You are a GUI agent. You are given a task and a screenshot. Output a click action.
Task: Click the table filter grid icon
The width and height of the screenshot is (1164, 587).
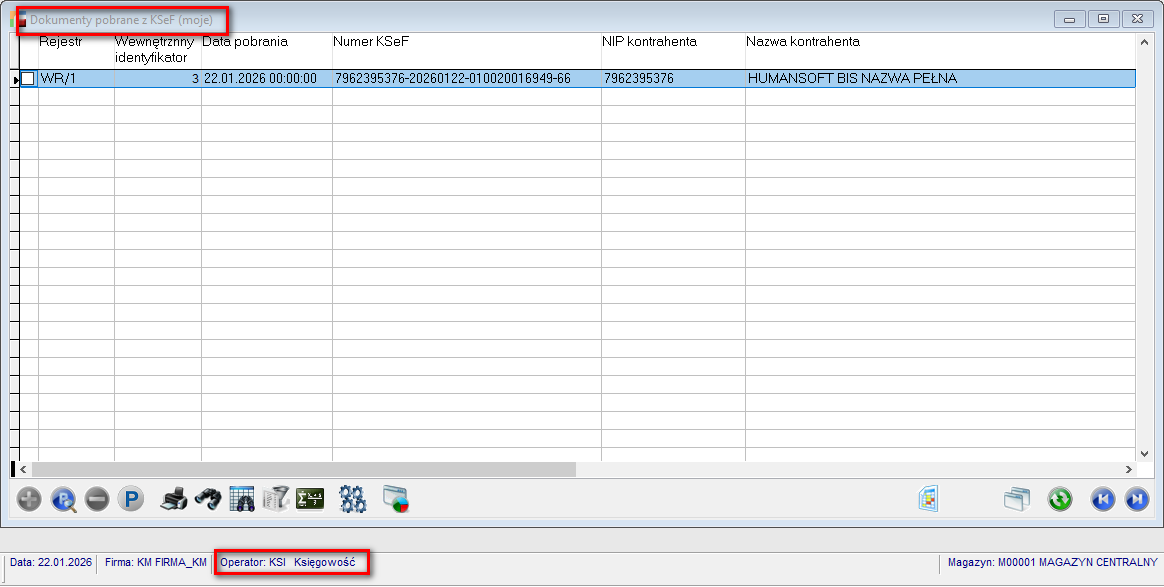pos(242,499)
